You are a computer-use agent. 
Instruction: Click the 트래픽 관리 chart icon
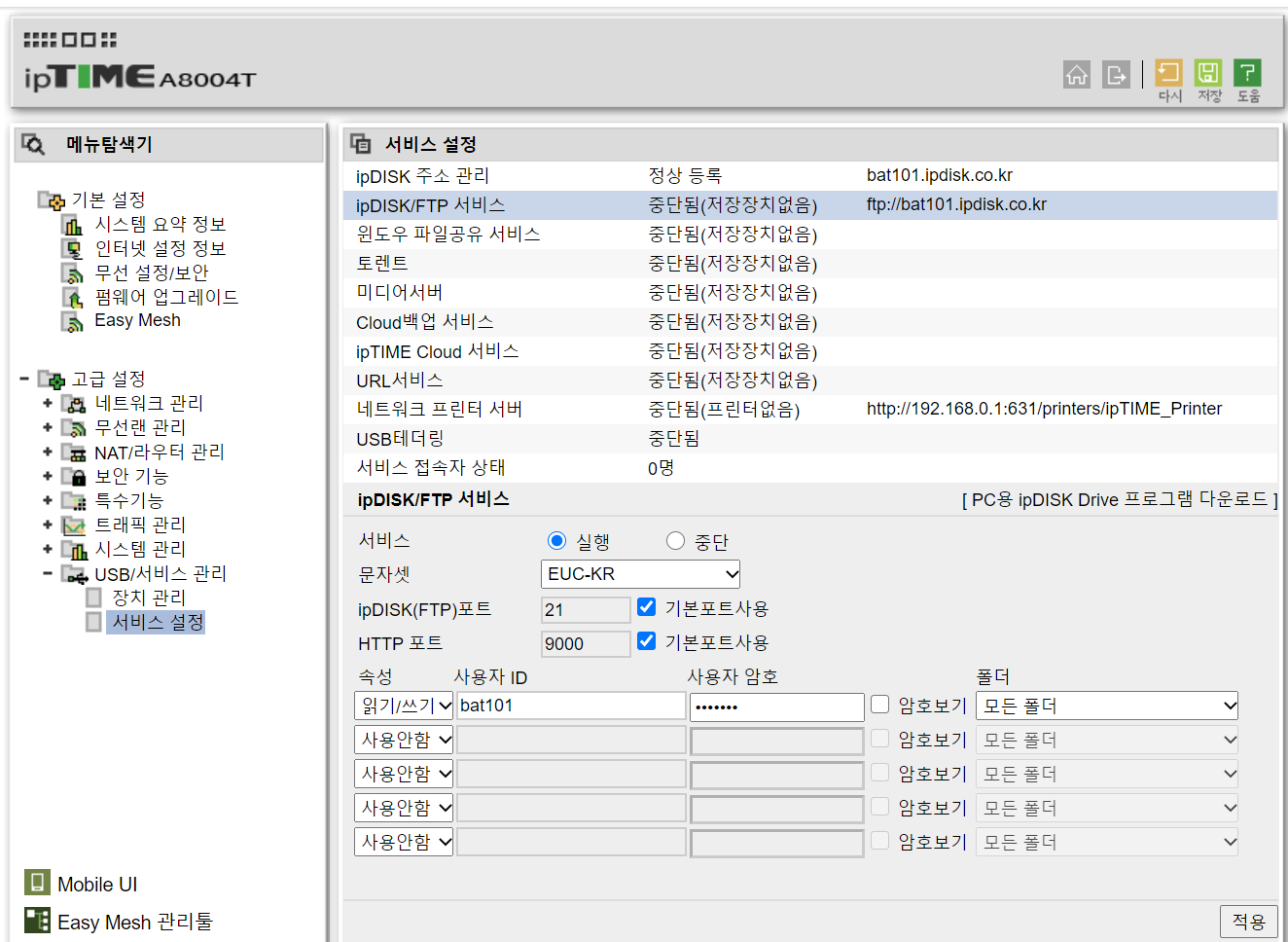74,525
